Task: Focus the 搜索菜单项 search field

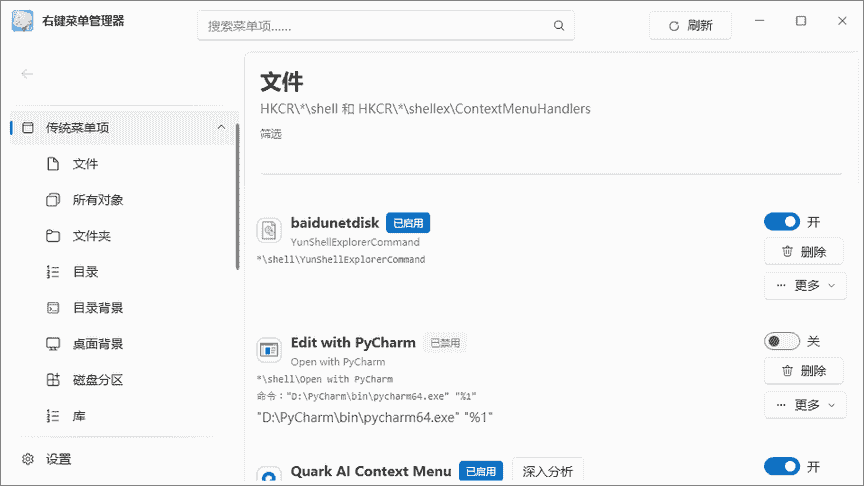Action: point(386,25)
